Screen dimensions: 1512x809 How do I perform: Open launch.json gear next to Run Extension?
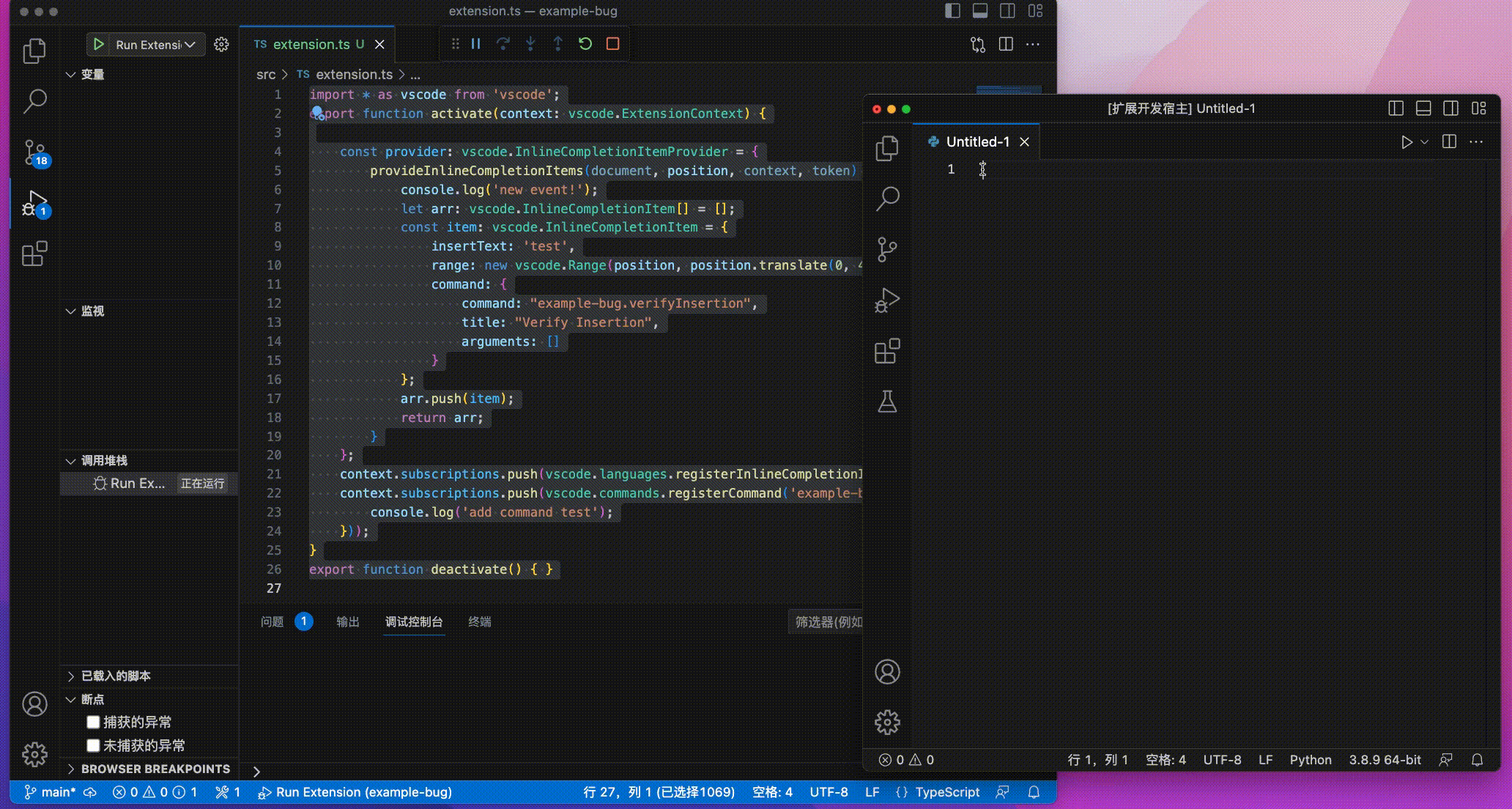point(221,45)
